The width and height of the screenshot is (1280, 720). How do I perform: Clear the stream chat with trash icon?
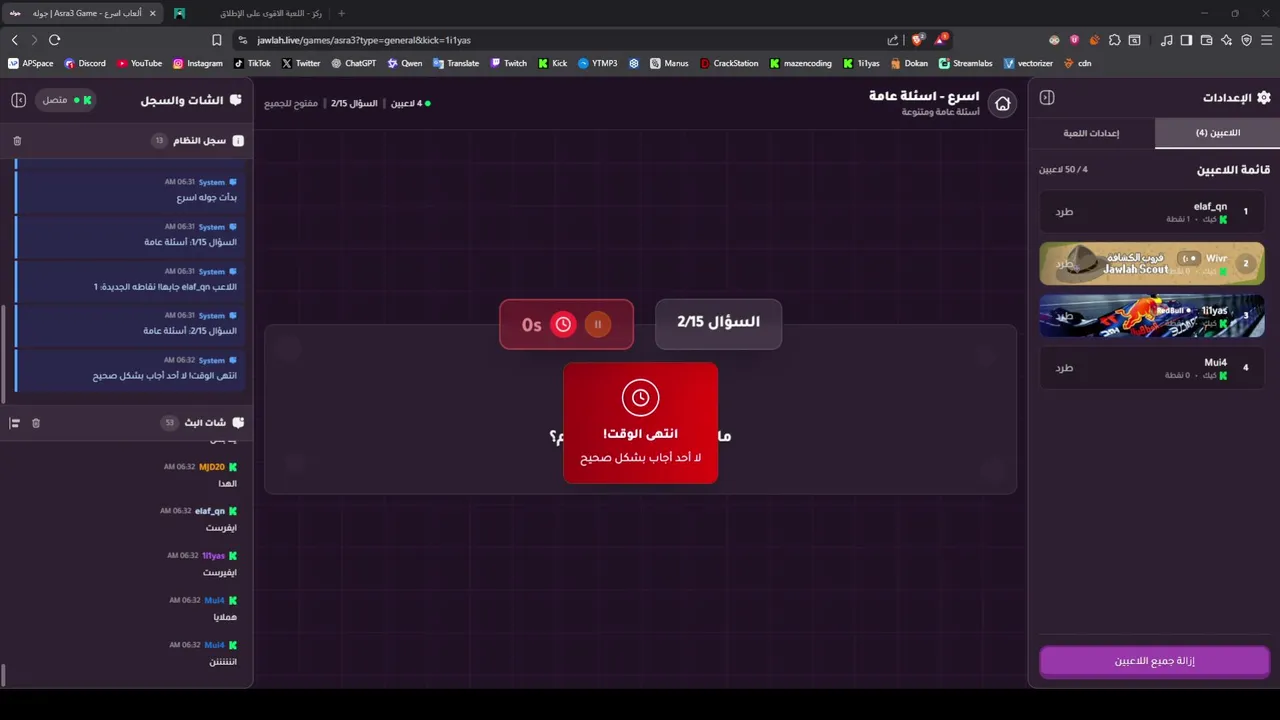point(36,423)
